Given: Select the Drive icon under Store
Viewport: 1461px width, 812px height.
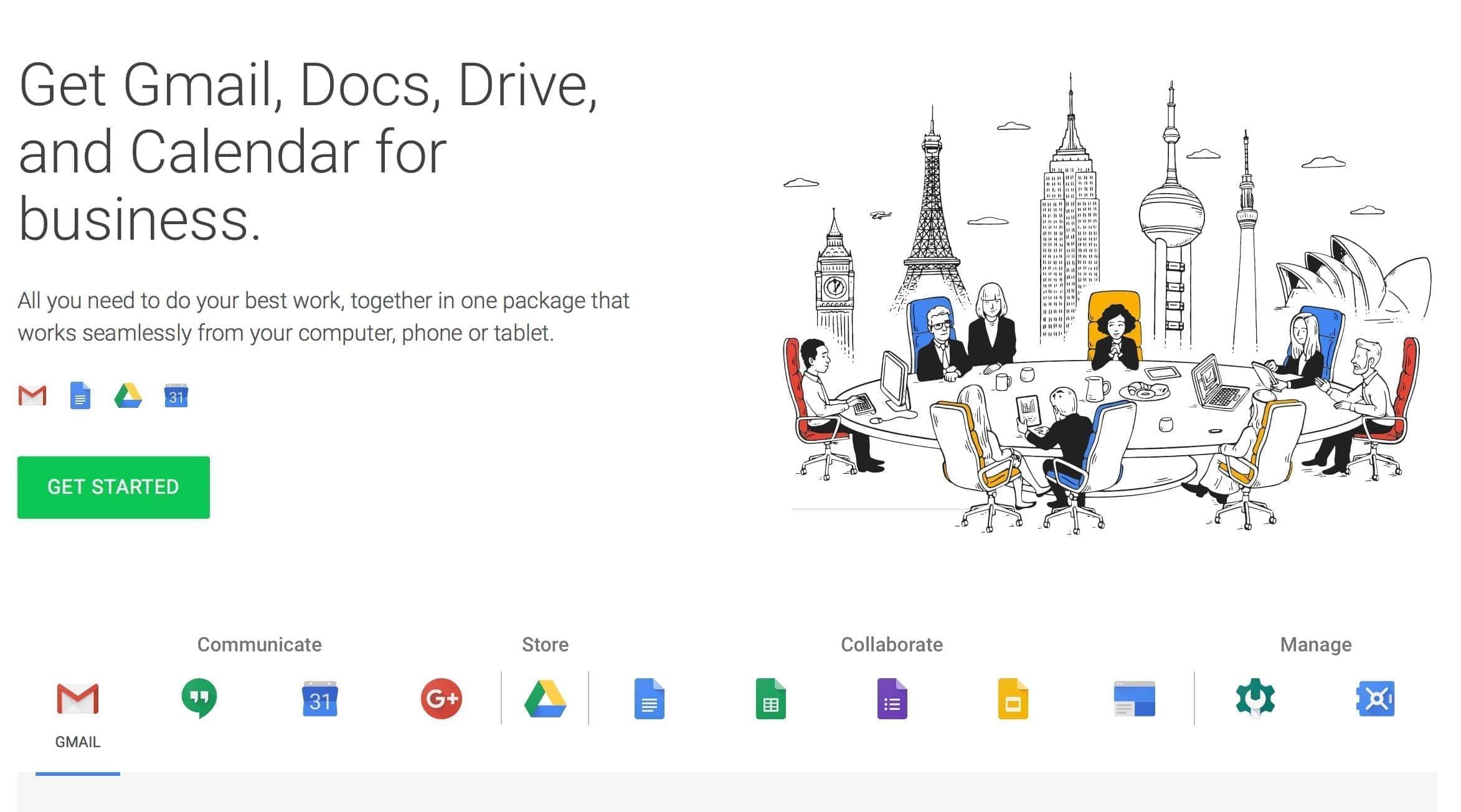Looking at the screenshot, I should pyautogui.click(x=545, y=699).
